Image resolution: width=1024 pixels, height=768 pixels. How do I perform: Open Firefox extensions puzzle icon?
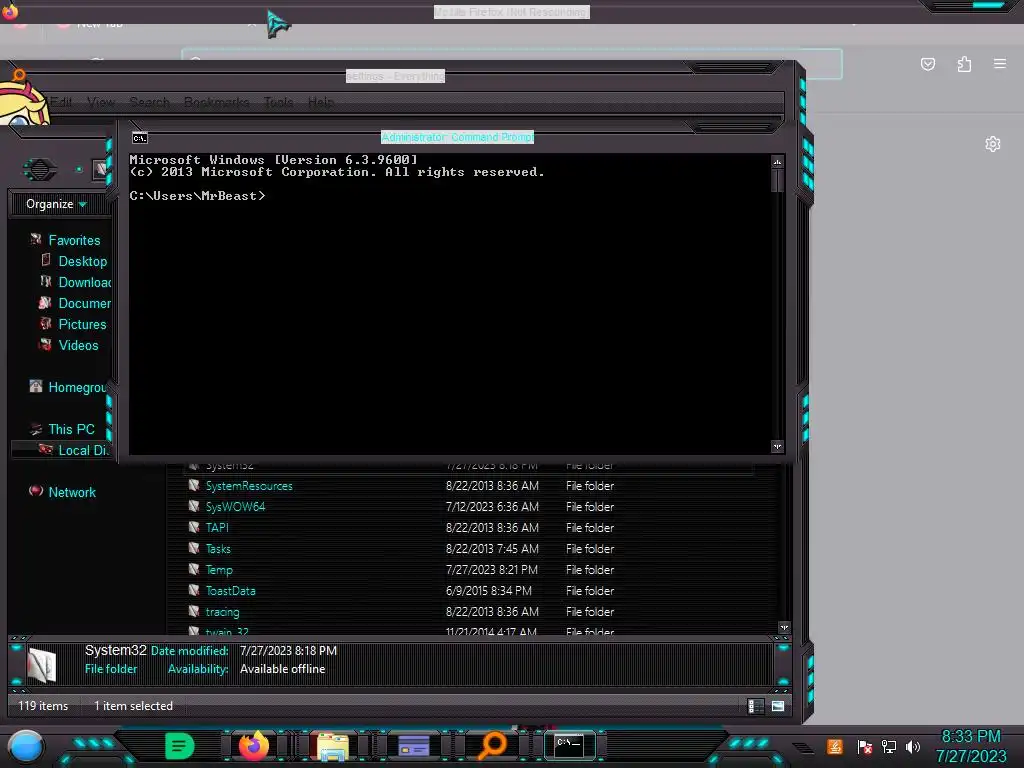coord(965,64)
